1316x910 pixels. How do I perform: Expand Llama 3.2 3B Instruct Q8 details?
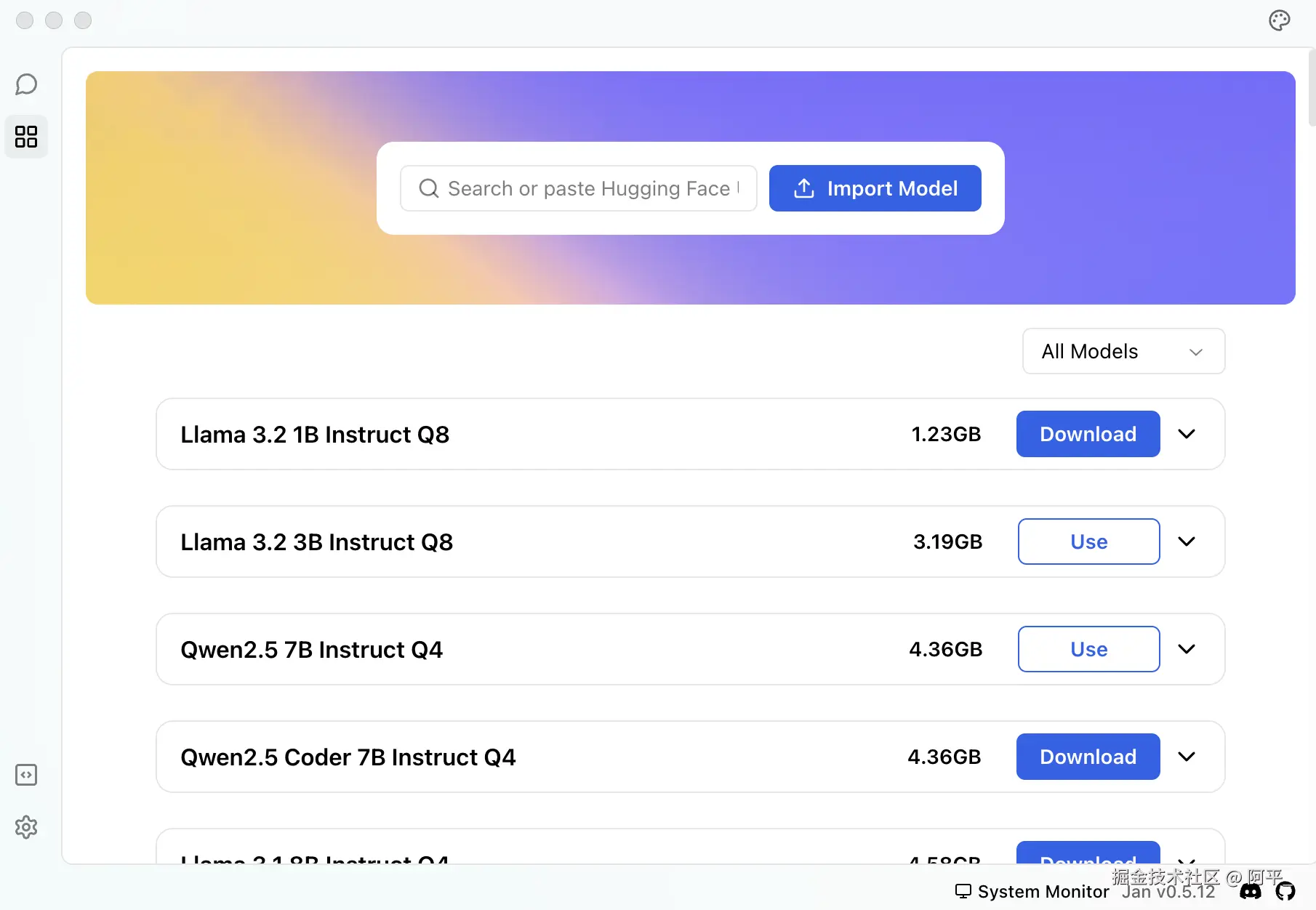1187,541
